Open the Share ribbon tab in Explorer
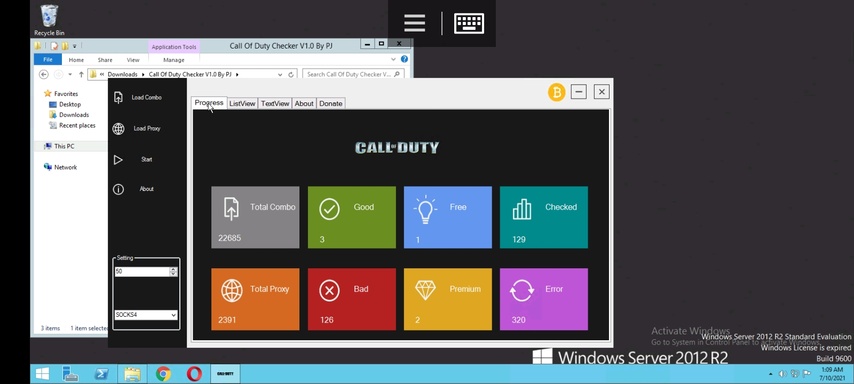Viewport: 854px width, 384px height. (105, 60)
